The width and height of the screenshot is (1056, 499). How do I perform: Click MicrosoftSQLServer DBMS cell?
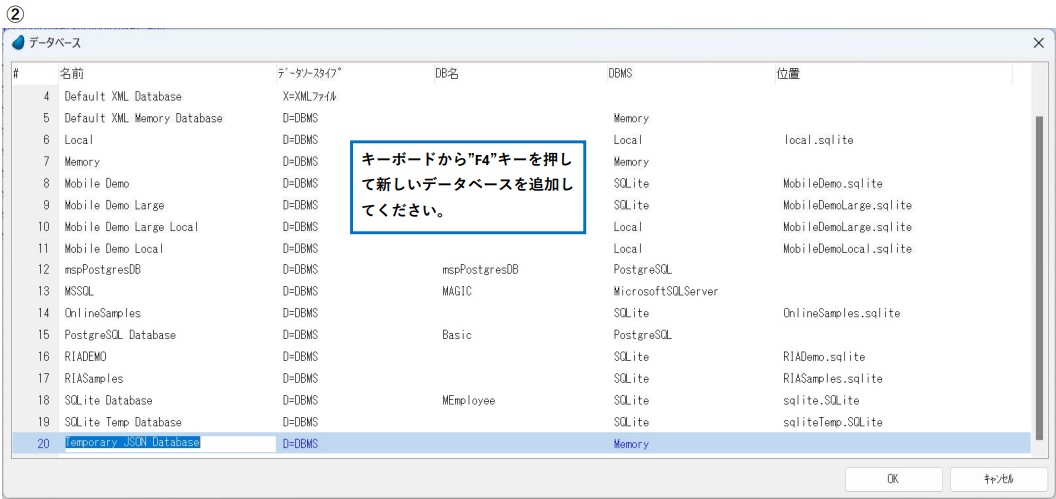(x=665, y=291)
